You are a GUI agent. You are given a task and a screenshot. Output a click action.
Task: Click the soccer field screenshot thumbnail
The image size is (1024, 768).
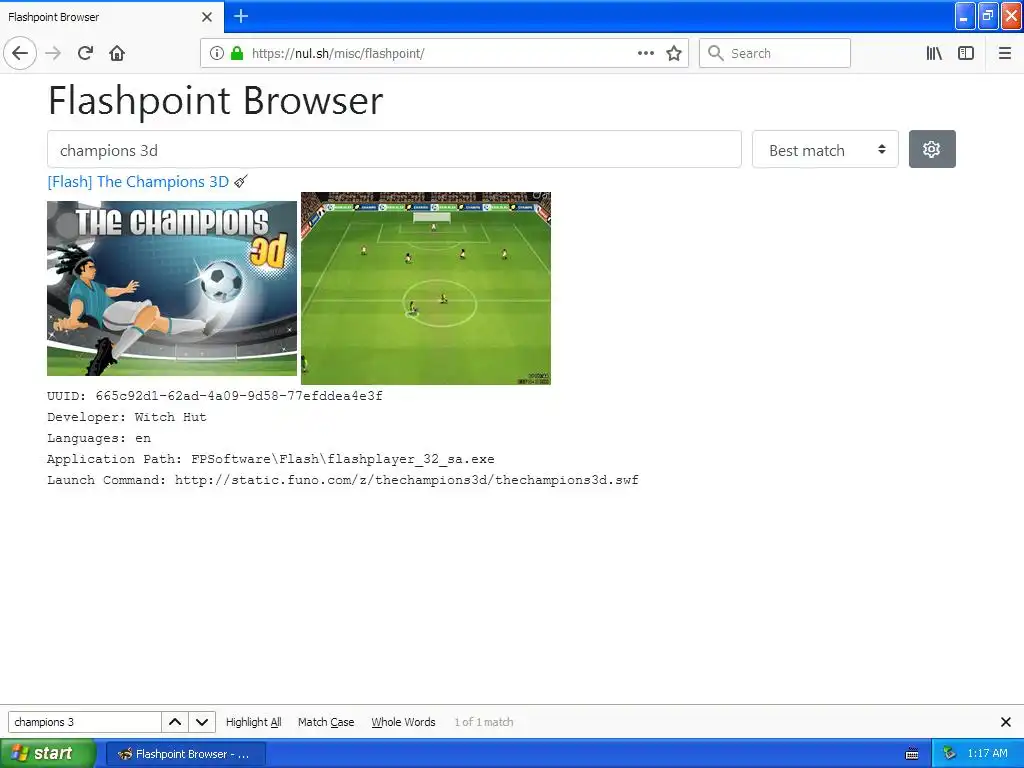tap(426, 288)
